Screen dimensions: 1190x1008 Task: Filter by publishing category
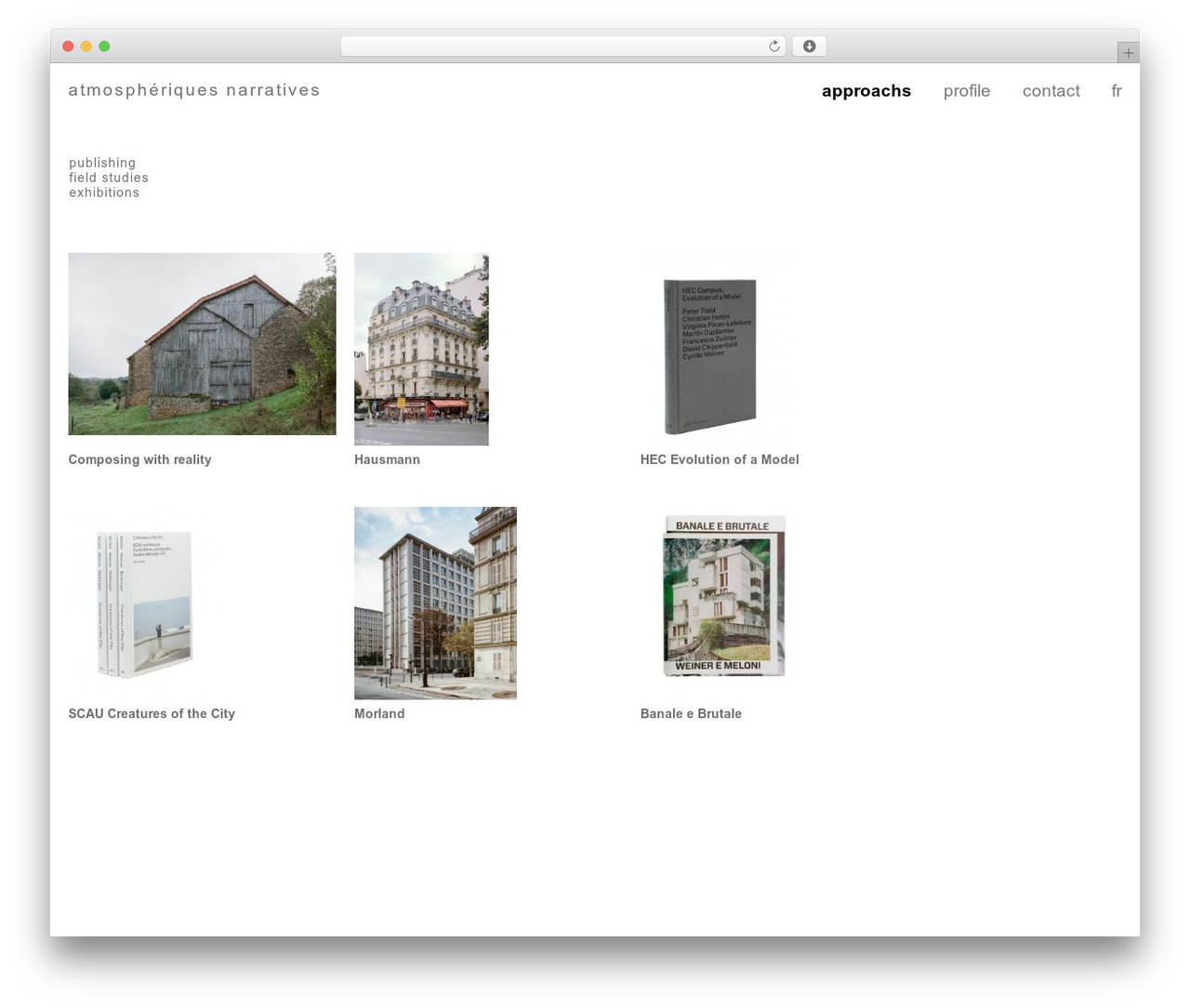[x=102, y=163]
